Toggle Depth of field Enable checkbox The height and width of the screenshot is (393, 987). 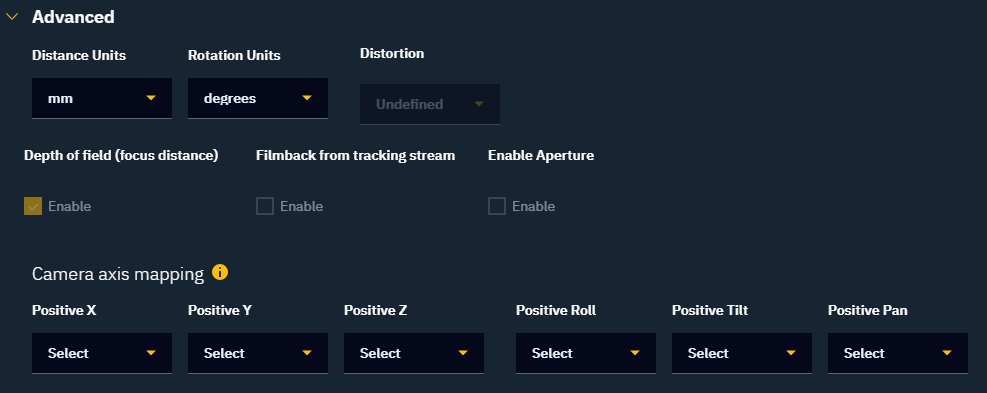click(33, 206)
